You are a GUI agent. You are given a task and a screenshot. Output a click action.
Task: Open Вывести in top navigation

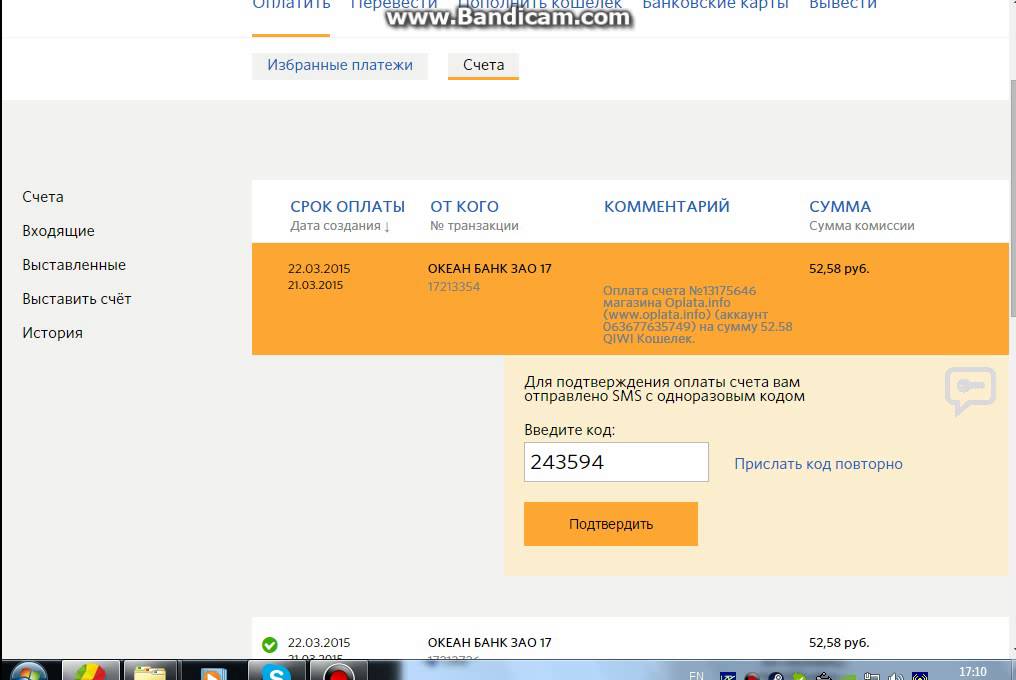tap(843, 5)
